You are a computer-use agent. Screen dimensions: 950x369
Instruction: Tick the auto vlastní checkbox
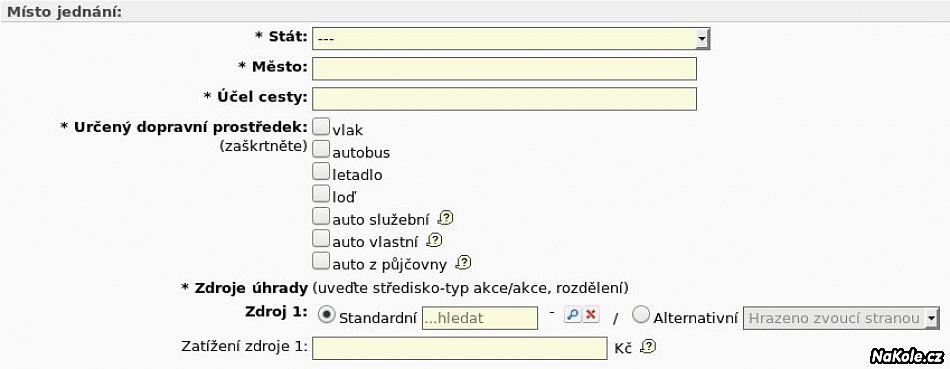321,239
